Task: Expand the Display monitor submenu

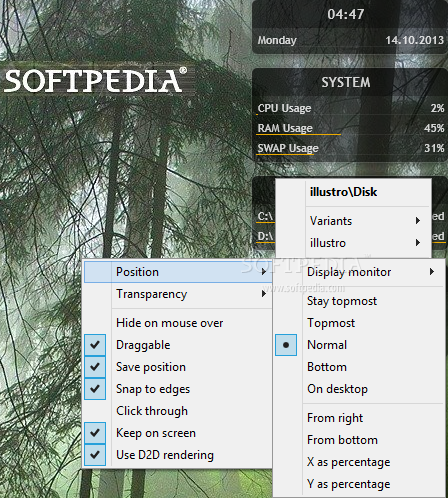Action: point(360,272)
